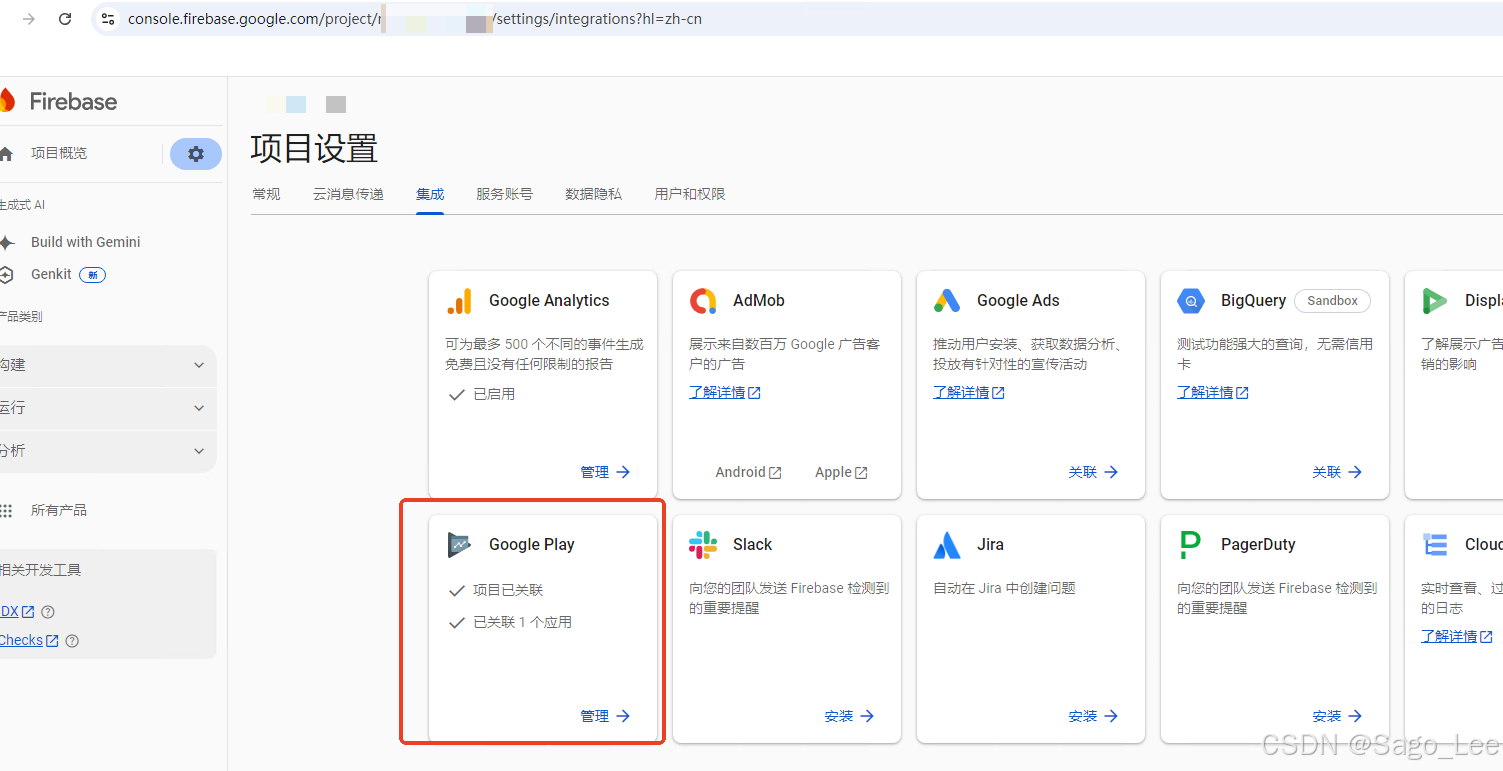Open Google Ads 了解详情 link
The image size is (1503, 771).
(x=969, y=393)
